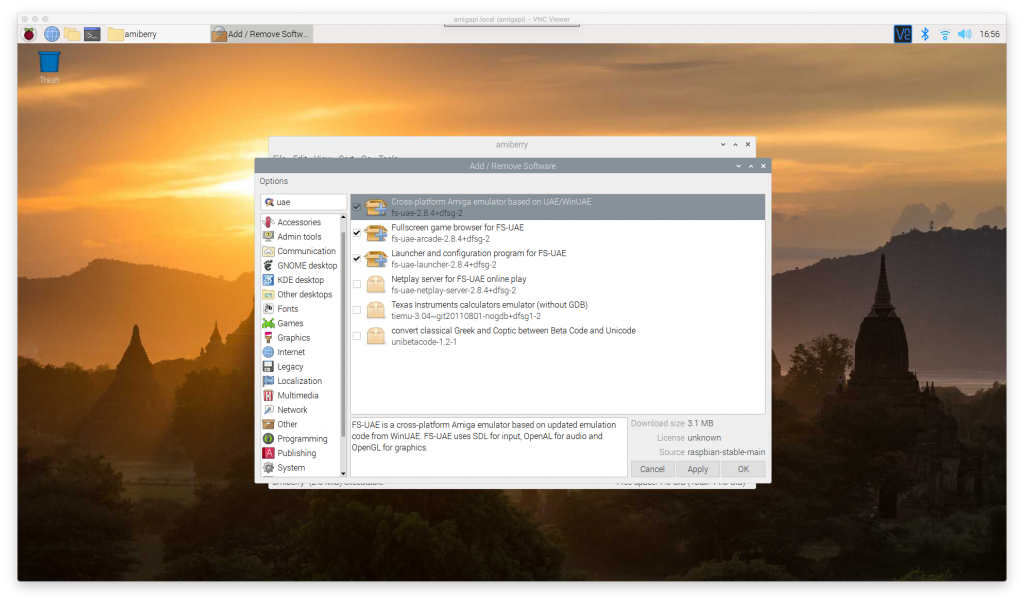
Task: Check the fs-uae-netplay-server package checkbox
Action: pyautogui.click(x=357, y=284)
